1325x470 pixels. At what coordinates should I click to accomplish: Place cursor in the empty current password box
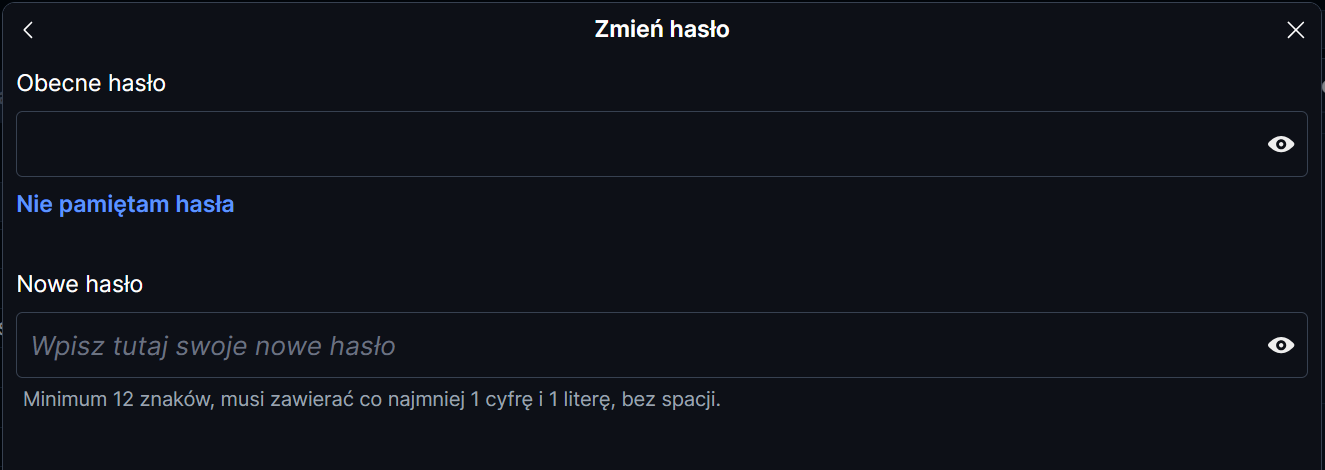(x=640, y=144)
